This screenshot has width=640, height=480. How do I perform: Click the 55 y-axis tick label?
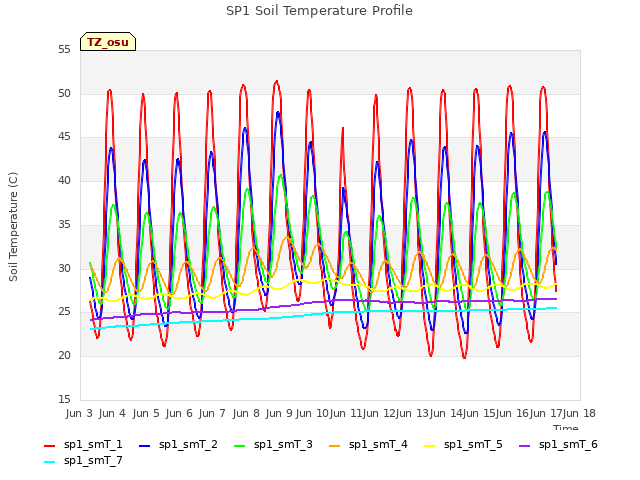pyautogui.click(x=64, y=50)
